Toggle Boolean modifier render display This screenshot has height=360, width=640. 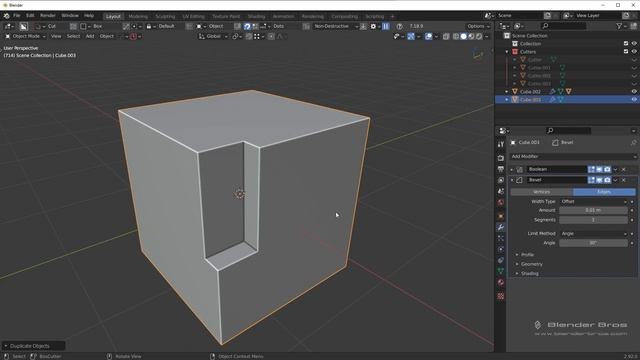(607, 169)
